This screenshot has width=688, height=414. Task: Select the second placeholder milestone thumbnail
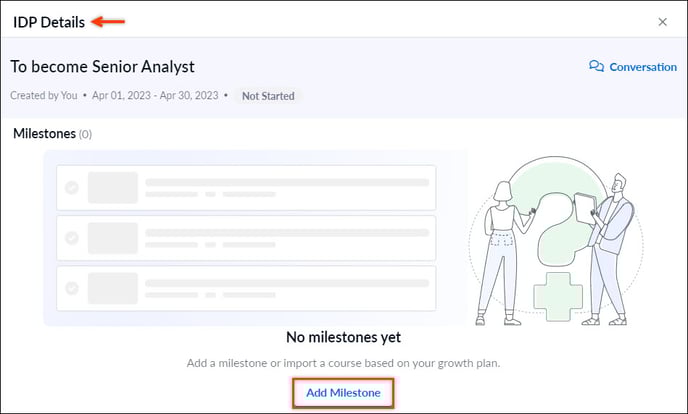[x=113, y=238]
